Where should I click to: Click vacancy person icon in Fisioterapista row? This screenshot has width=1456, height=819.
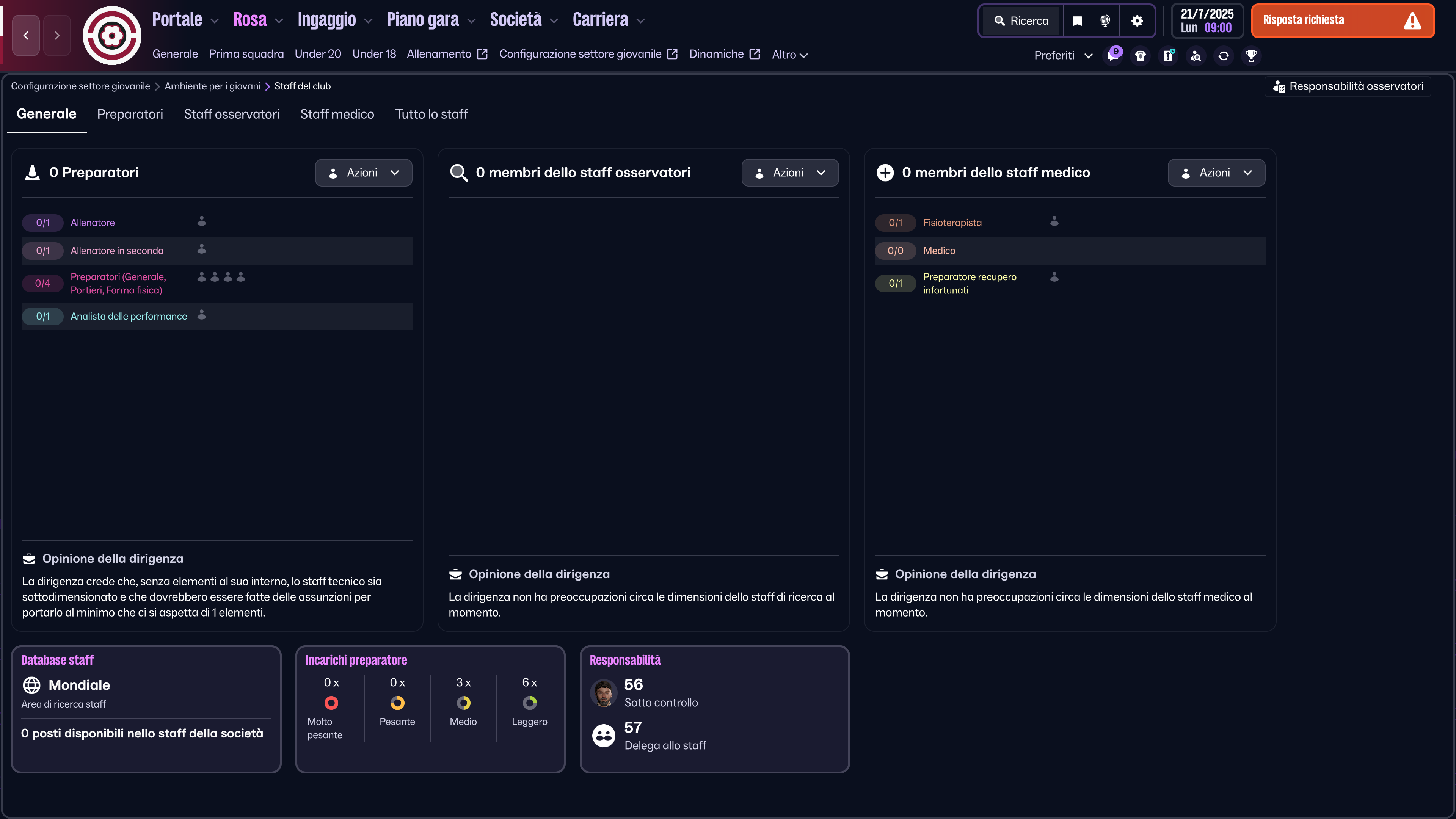[x=1054, y=220]
